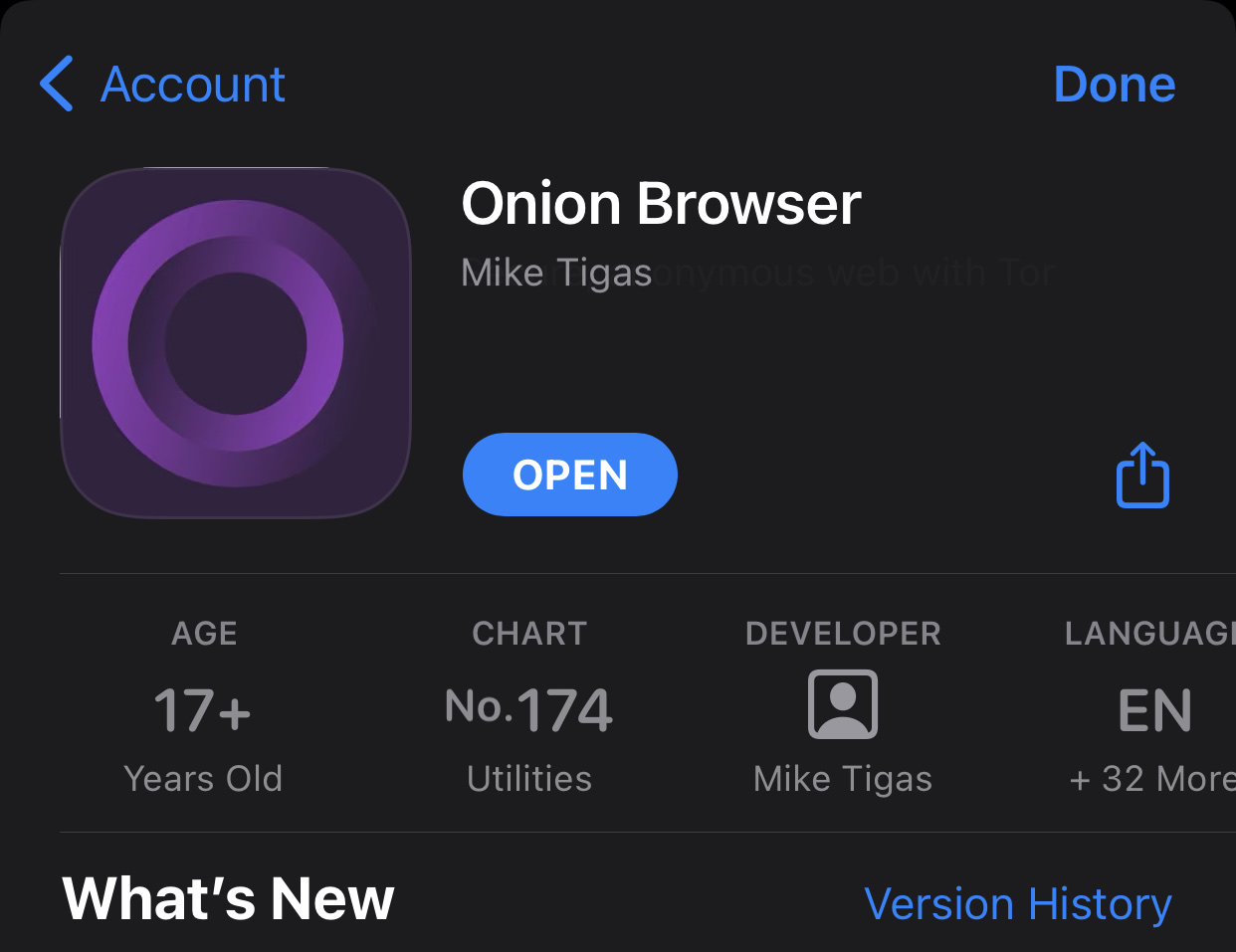Image resolution: width=1236 pixels, height=952 pixels.
Task: Tap Mike Tigas developer name link
Action: 843,779
